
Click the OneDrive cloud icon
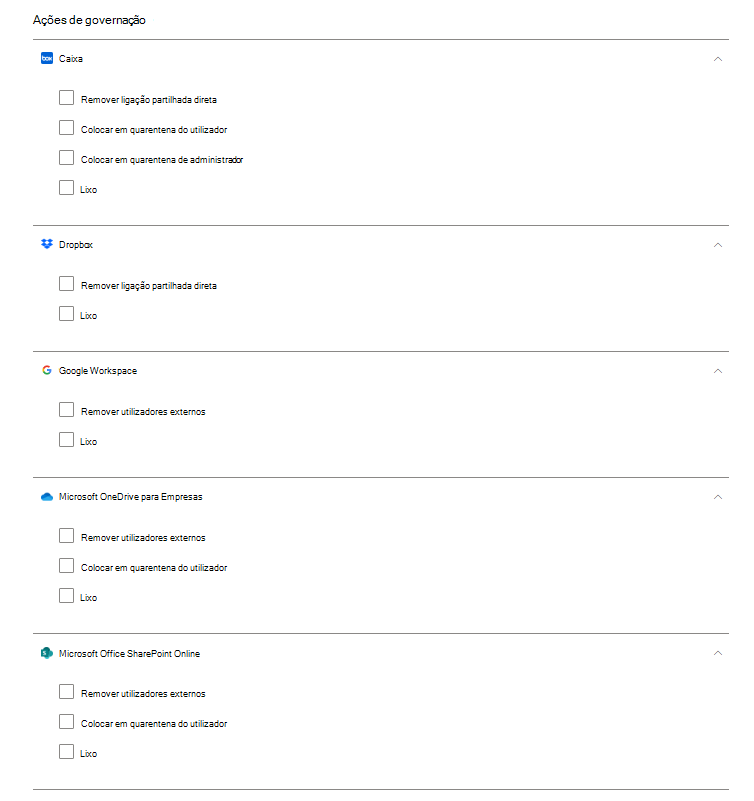coord(46,497)
